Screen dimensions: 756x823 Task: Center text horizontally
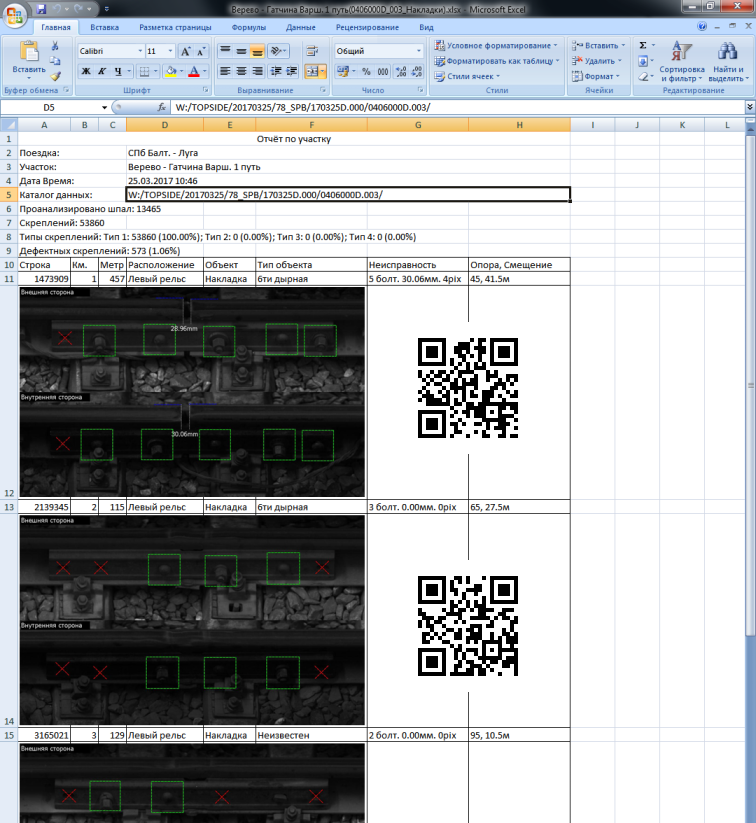[242, 71]
